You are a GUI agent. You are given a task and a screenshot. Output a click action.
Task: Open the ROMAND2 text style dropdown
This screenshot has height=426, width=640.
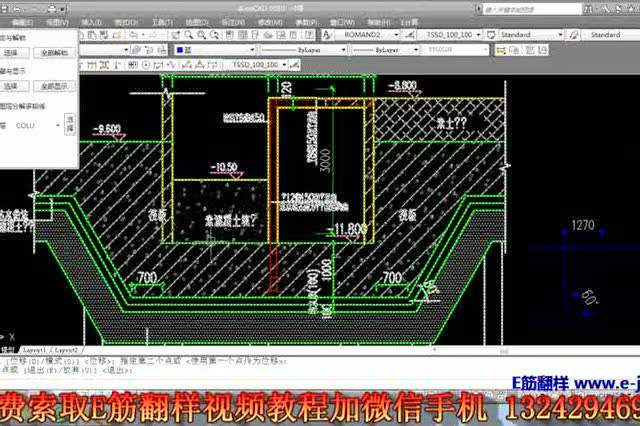coord(396,35)
